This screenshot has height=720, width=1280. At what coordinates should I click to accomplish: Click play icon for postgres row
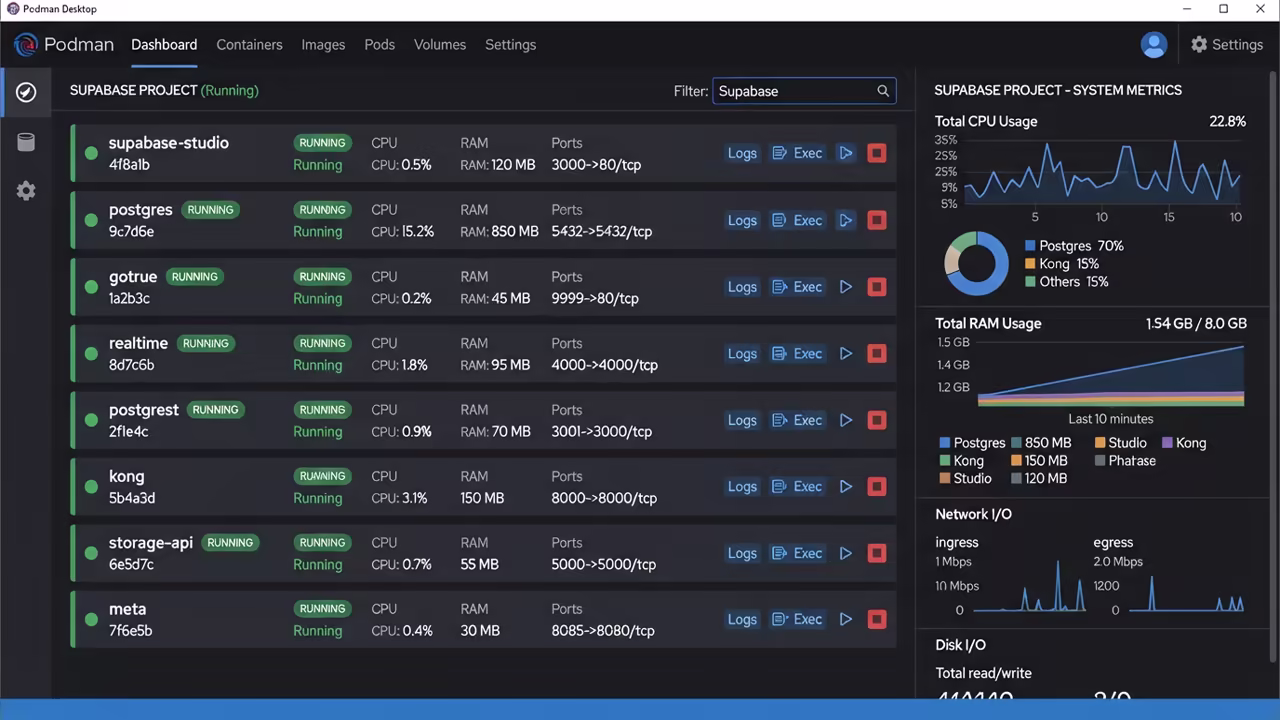(846, 220)
